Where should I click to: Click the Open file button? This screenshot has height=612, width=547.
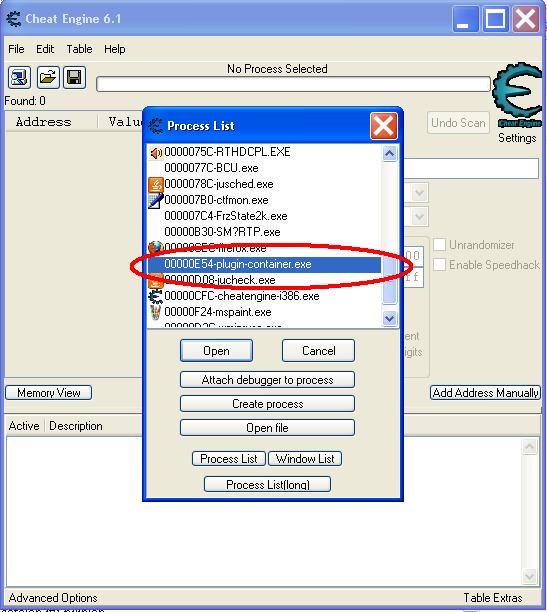[x=267, y=428]
